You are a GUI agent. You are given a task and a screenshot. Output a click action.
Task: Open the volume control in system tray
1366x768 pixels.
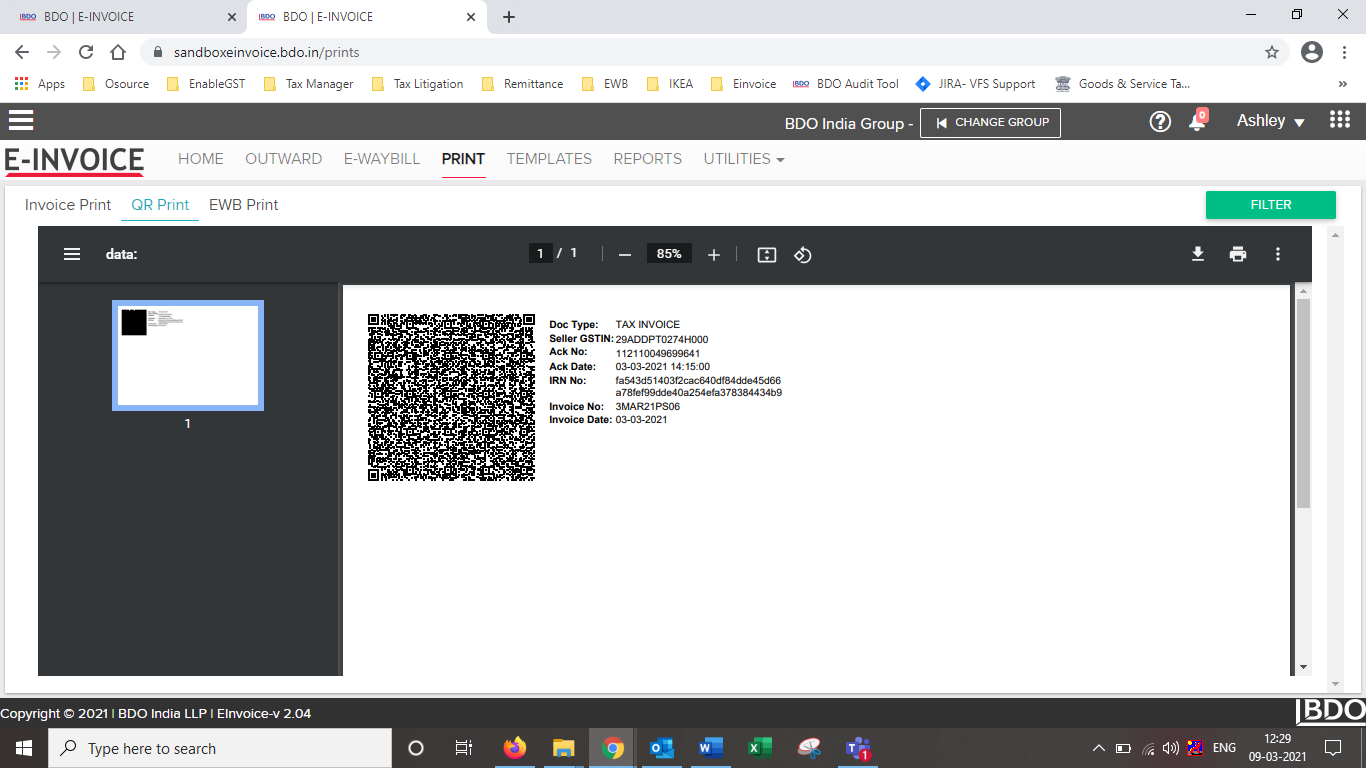(1170, 748)
